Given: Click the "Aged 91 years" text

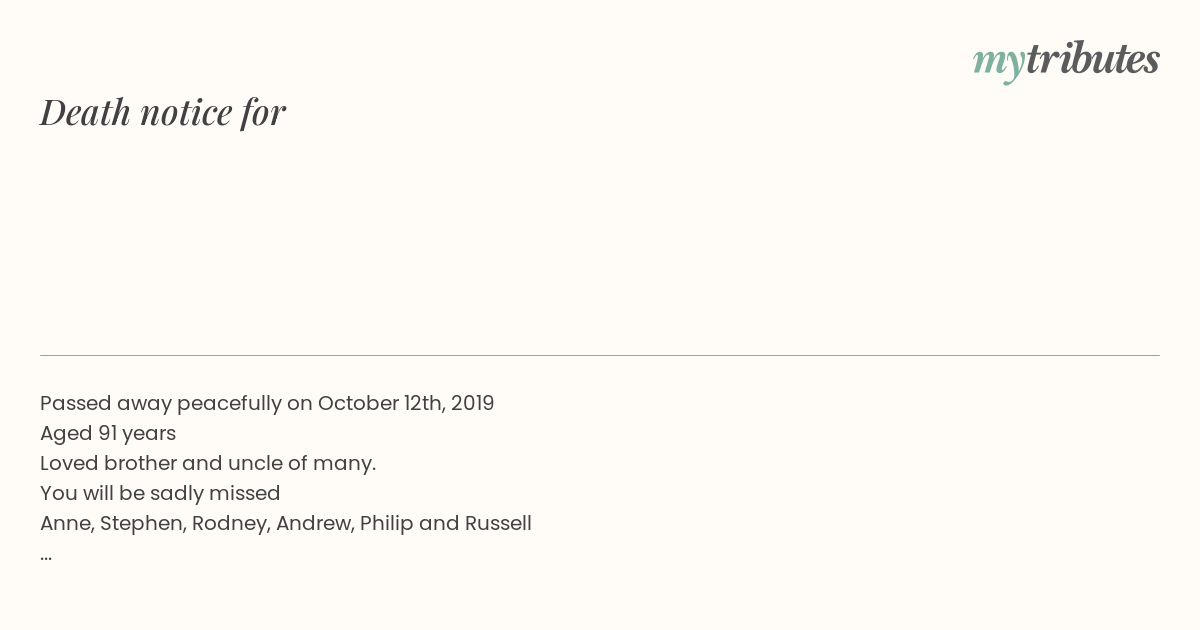Looking at the screenshot, I should [108, 433].
